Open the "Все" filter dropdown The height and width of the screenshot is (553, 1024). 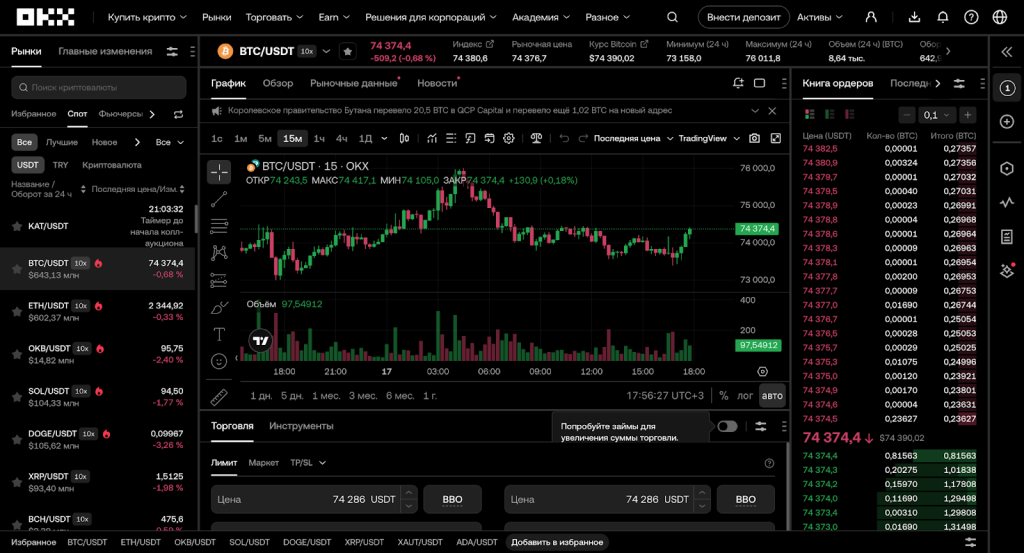pyautogui.click(x=169, y=142)
